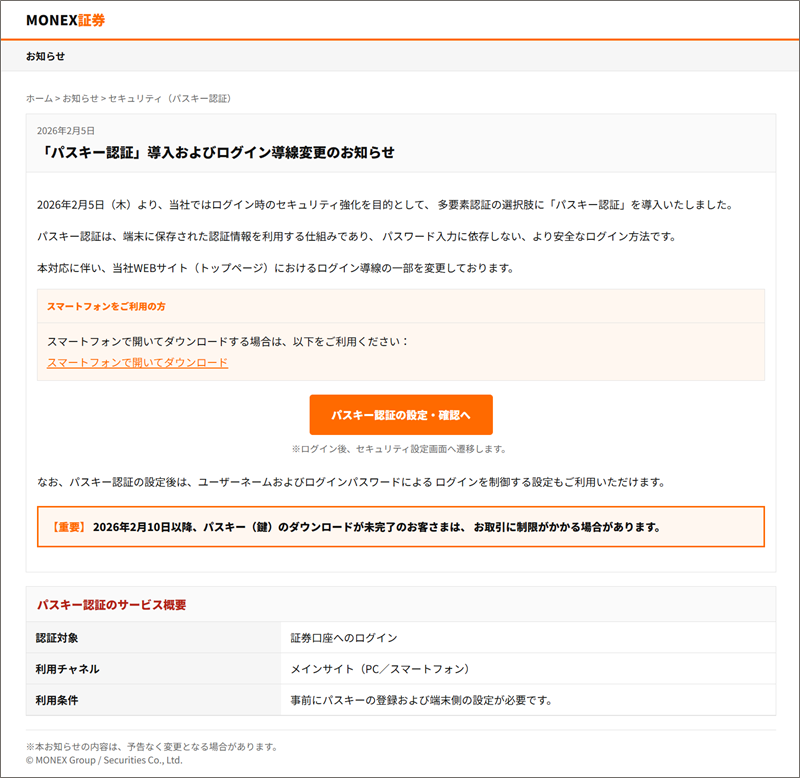Open the スマートフォンで開いてダウンロード link
This screenshot has height=778, width=800.
(x=137, y=362)
